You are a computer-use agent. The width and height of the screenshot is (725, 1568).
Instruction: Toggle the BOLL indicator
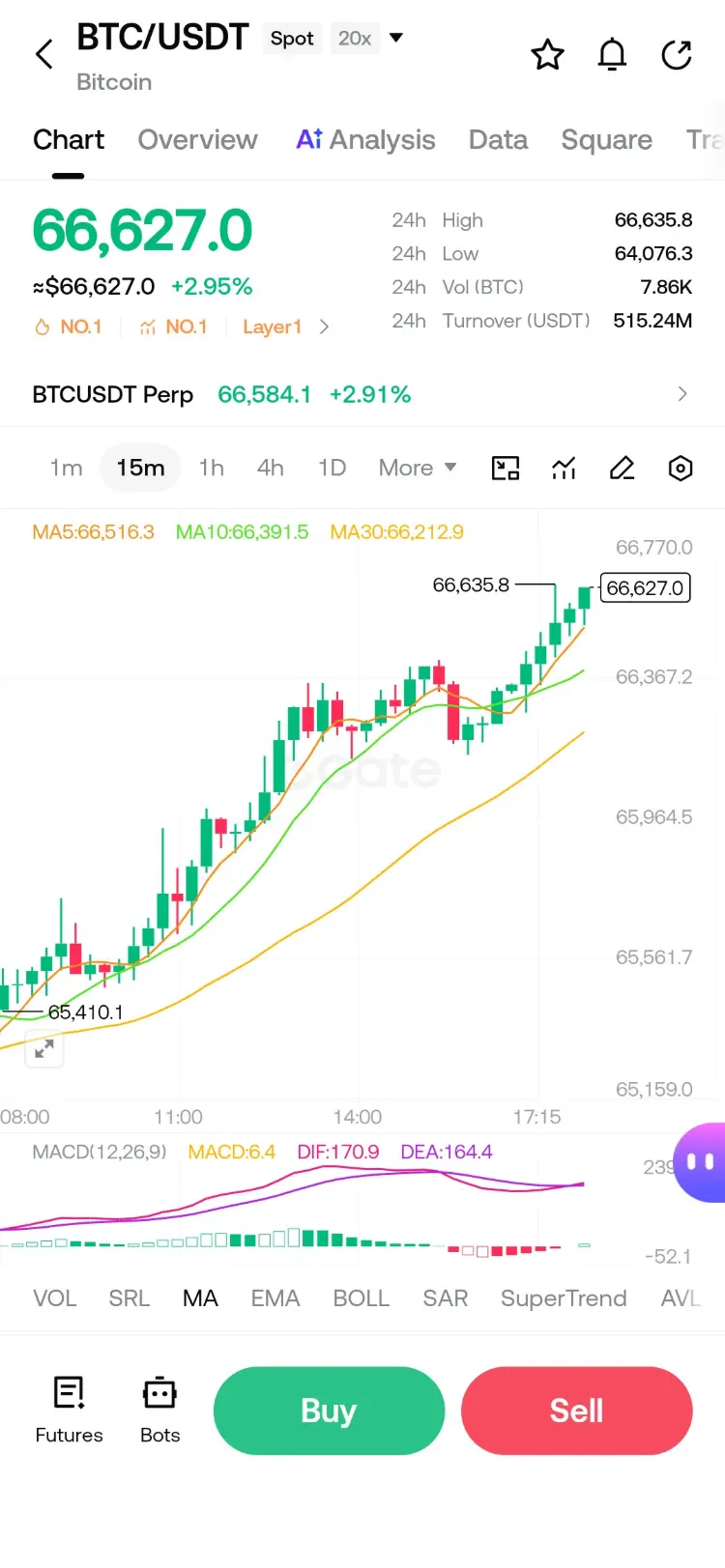tap(361, 1298)
